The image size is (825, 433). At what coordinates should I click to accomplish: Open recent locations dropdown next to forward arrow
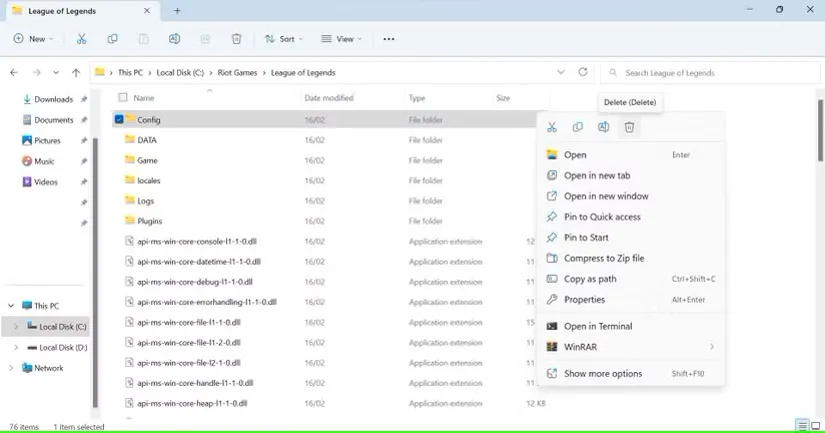[x=56, y=73]
